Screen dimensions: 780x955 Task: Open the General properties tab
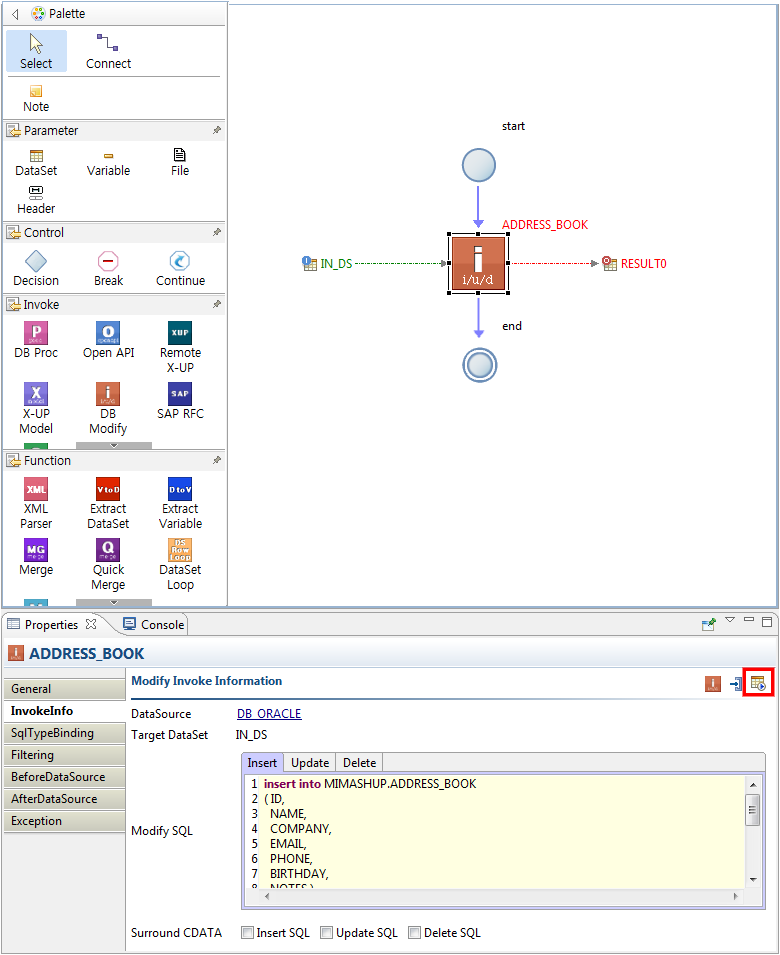coord(64,688)
